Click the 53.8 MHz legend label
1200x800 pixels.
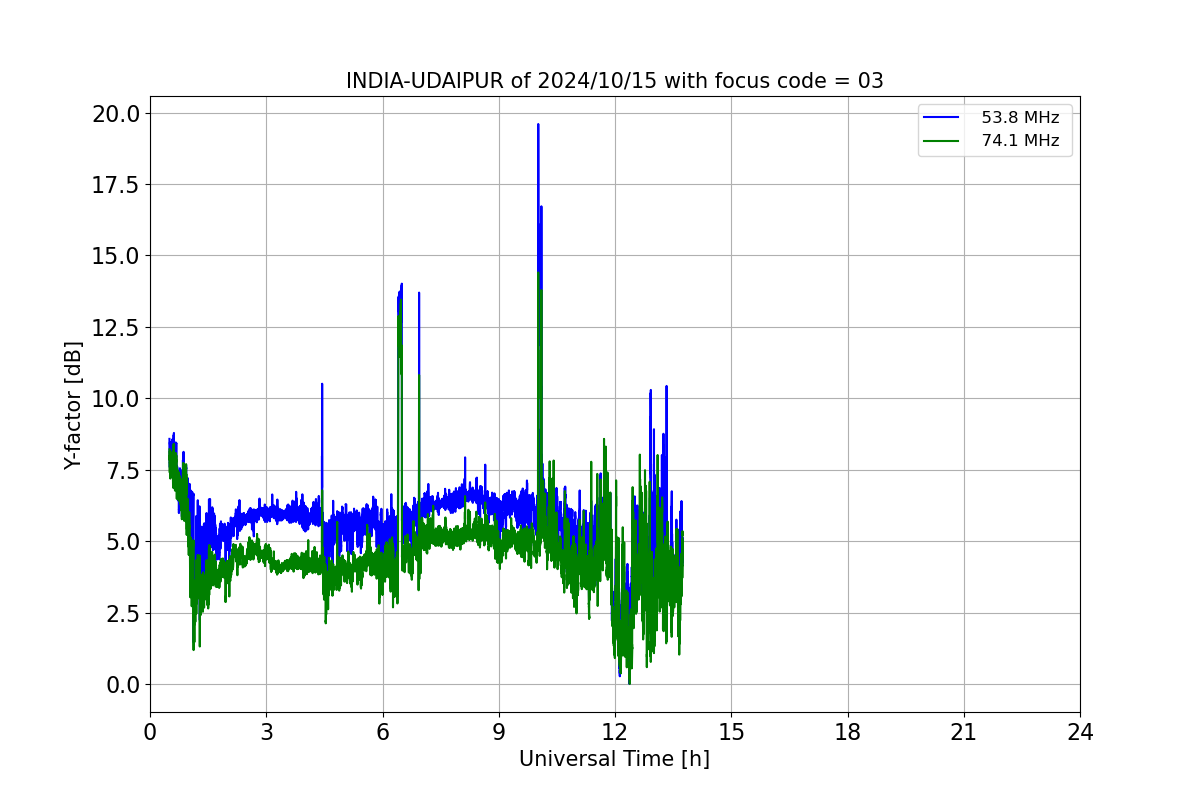[x=1020, y=118]
